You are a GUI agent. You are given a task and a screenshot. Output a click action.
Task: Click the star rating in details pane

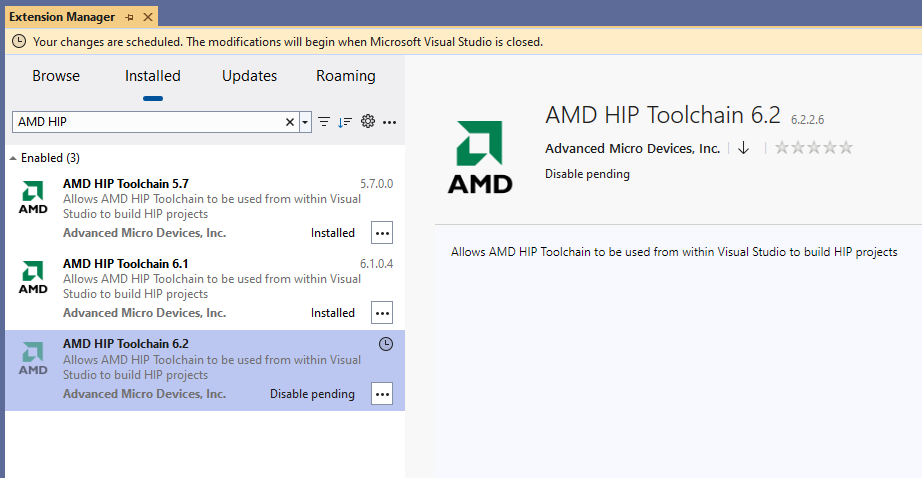[814, 148]
